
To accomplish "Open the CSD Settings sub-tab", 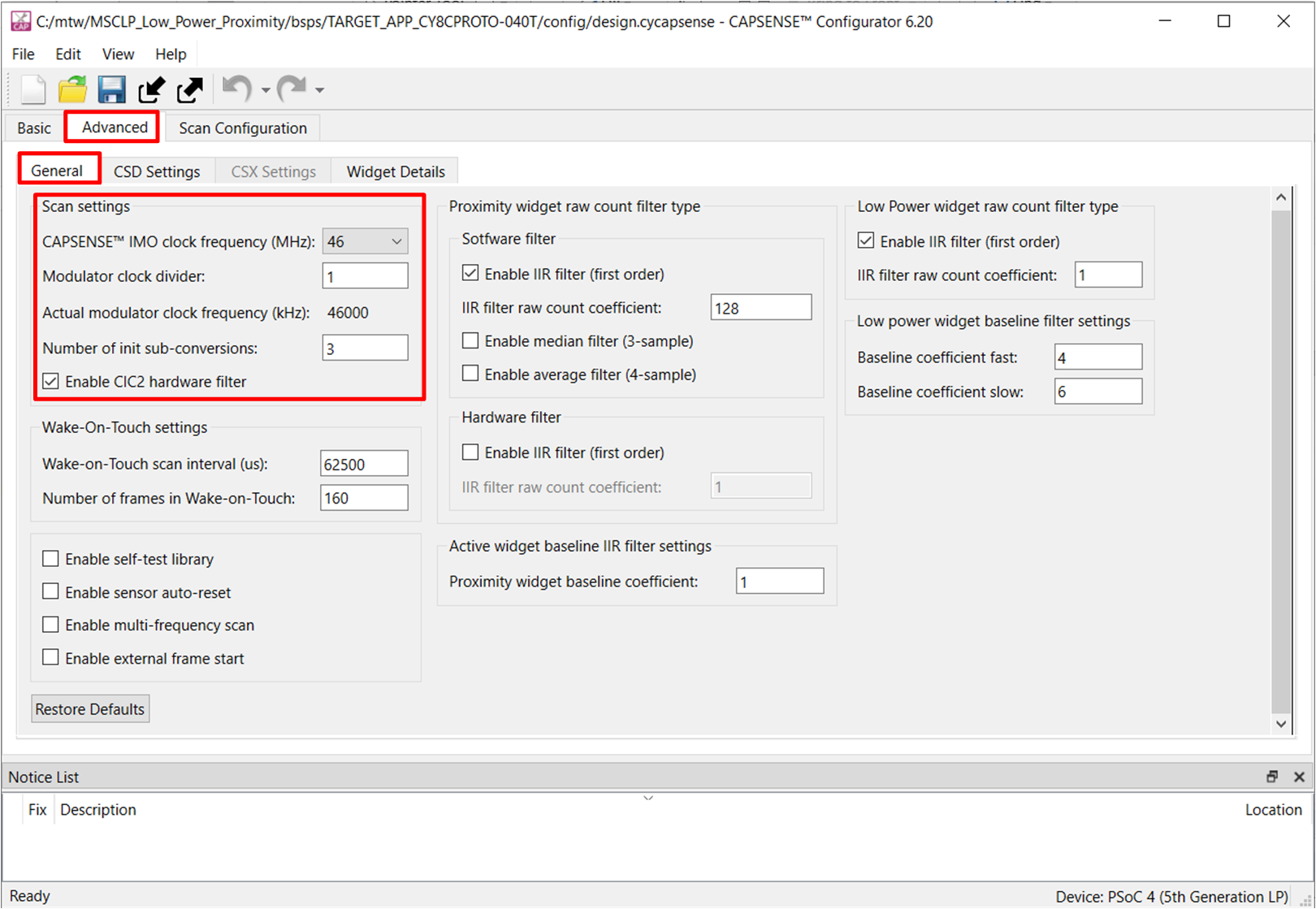I will click(x=157, y=171).
